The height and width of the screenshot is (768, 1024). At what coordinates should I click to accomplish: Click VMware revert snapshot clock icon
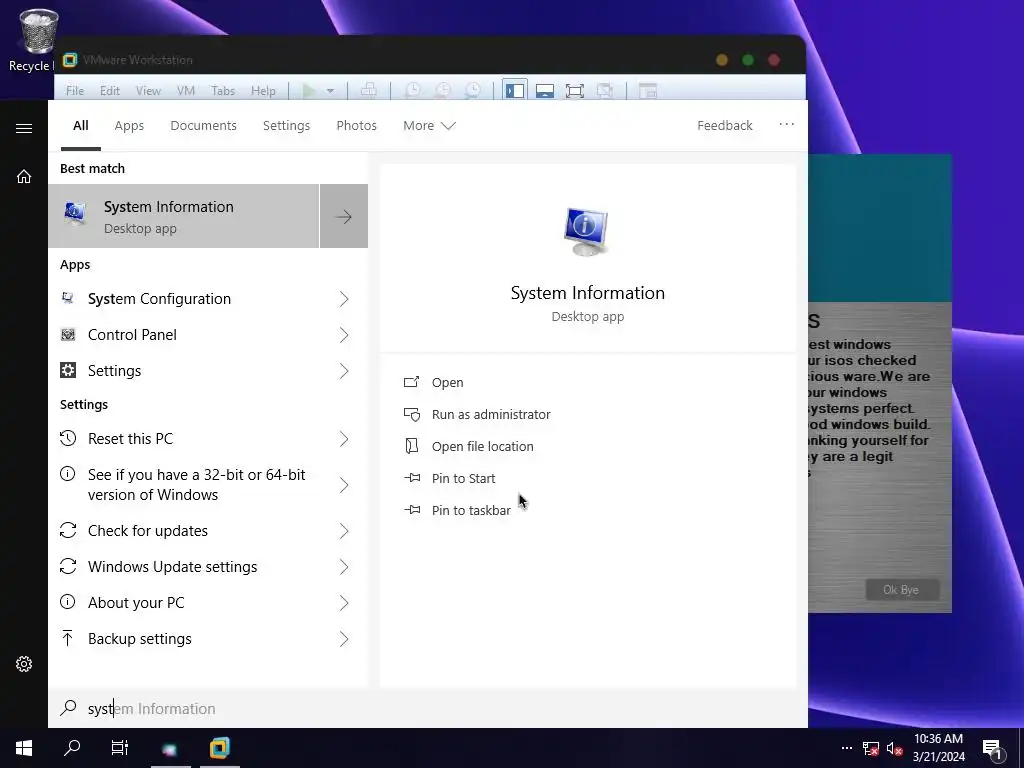(x=443, y=90)
